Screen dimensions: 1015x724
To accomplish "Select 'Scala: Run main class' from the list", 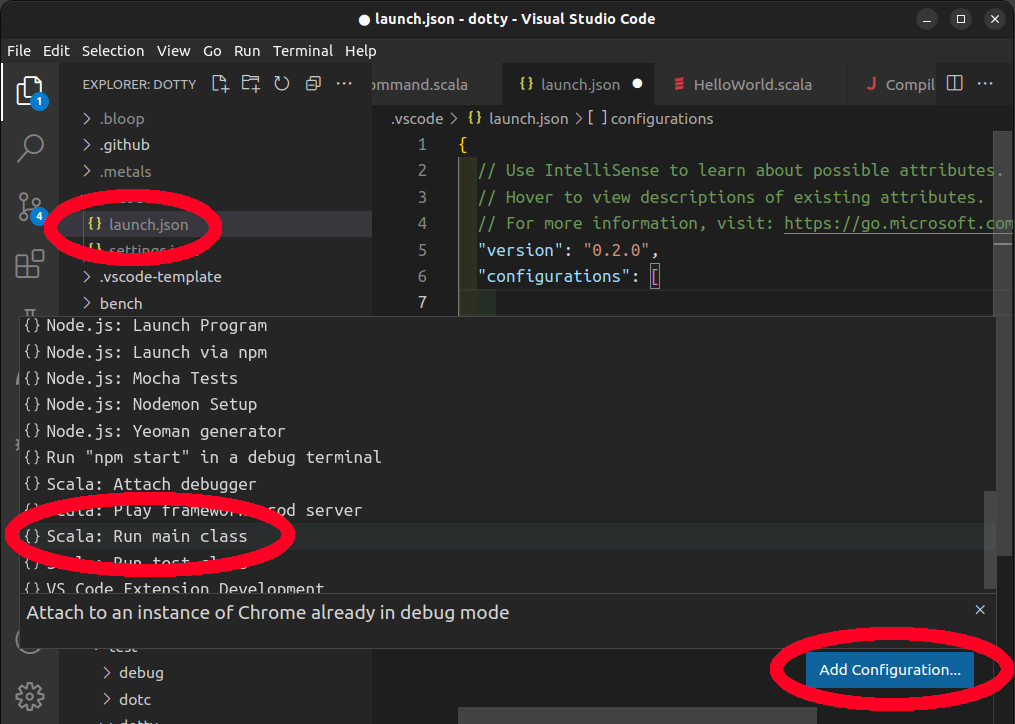I will (x=146, y=536).
